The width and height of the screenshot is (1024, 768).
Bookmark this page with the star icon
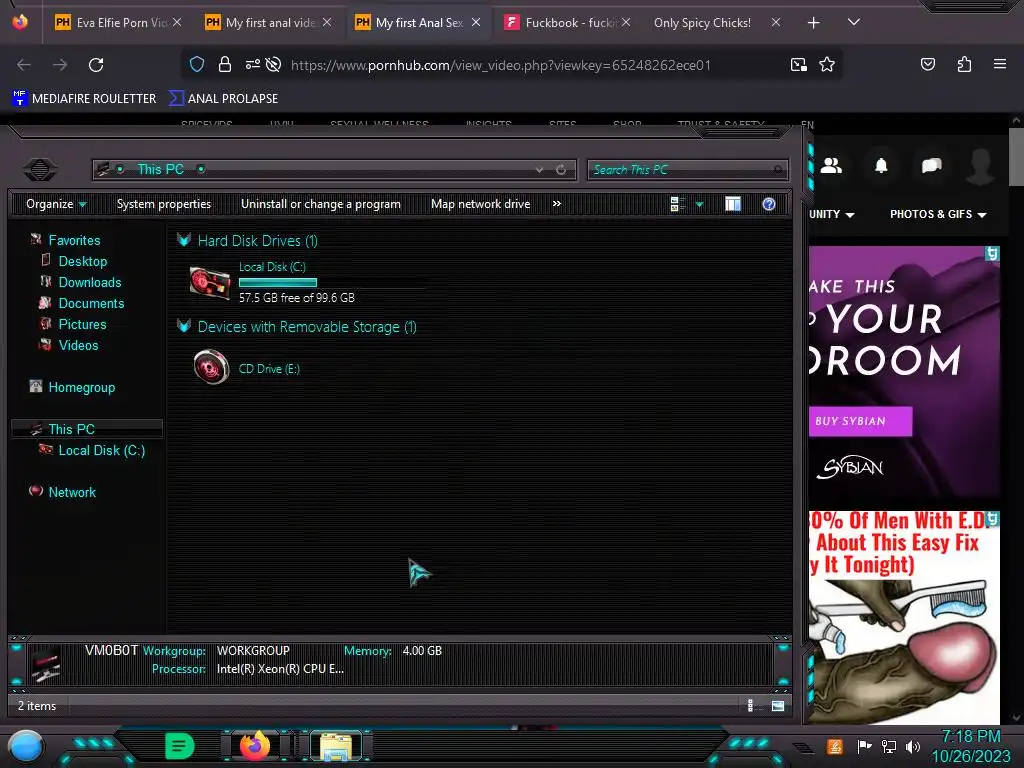pyautogui.click(x=827, y=64)
